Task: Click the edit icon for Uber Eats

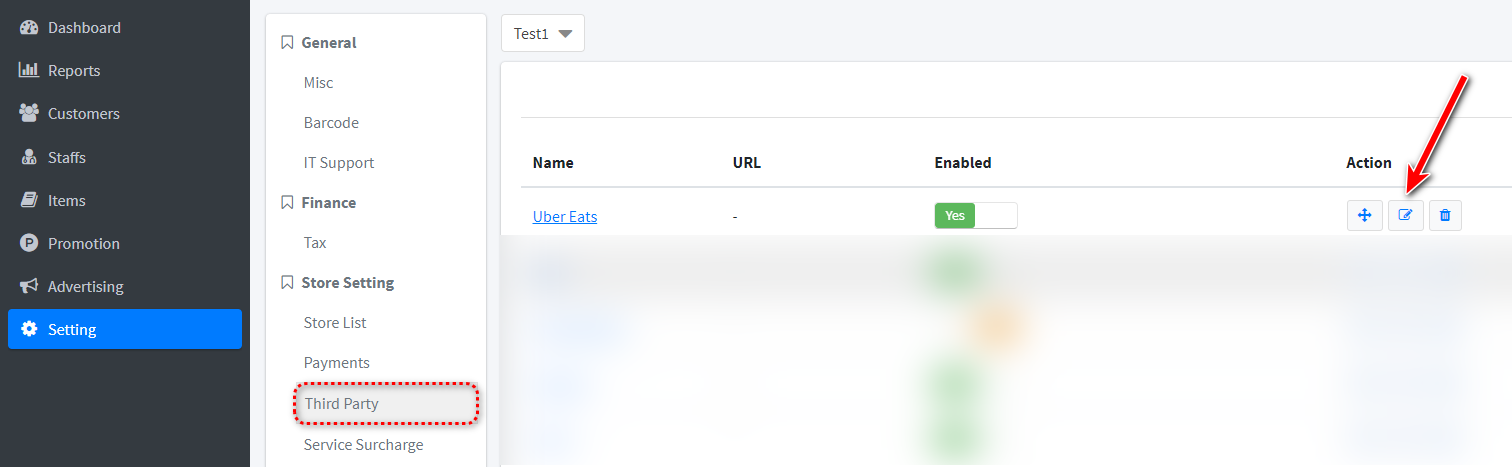Action: pyautogui.click(x=1405, y=215)
